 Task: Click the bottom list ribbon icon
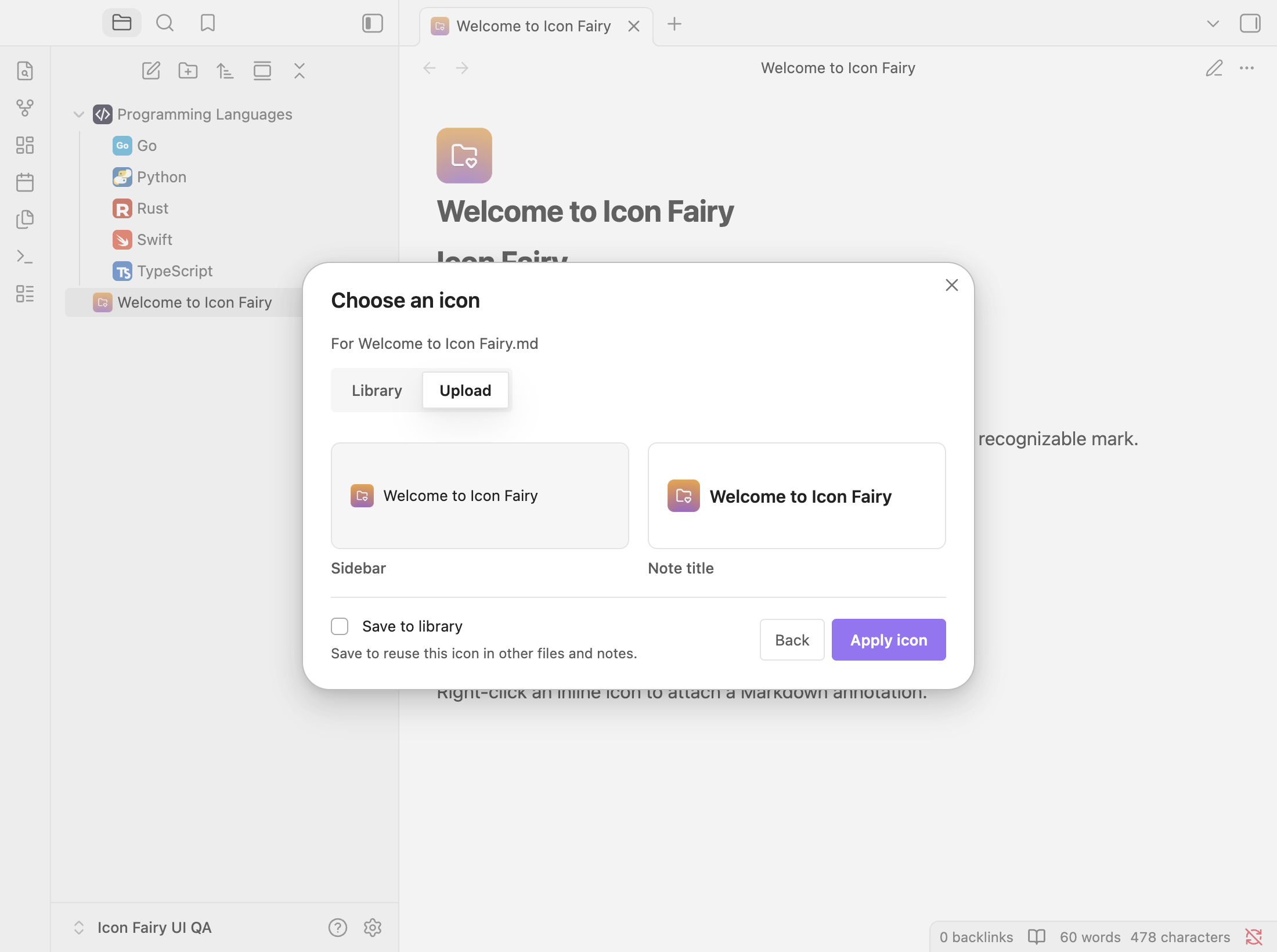click(x=25, y=294)
